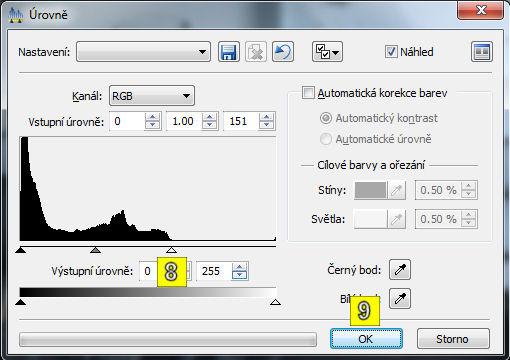Viewport: 510px width, 360px height.
Task: Reset settings with the blue undo arrow
Action: pyautogui.click(x=283, y=52)
